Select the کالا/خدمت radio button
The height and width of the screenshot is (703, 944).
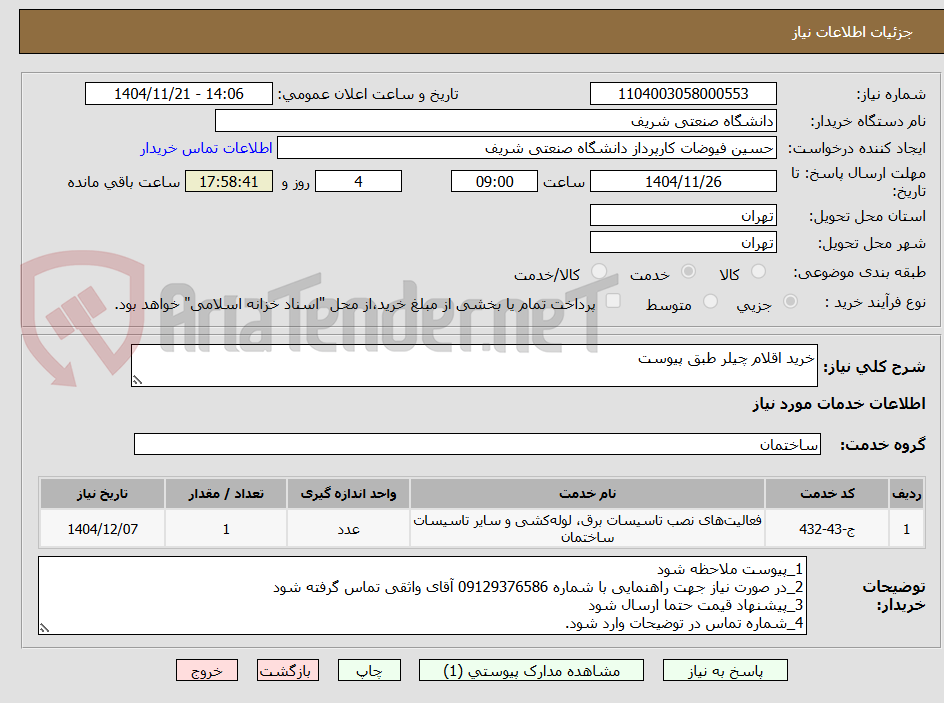pyautogui.click(x=598, y=271)
